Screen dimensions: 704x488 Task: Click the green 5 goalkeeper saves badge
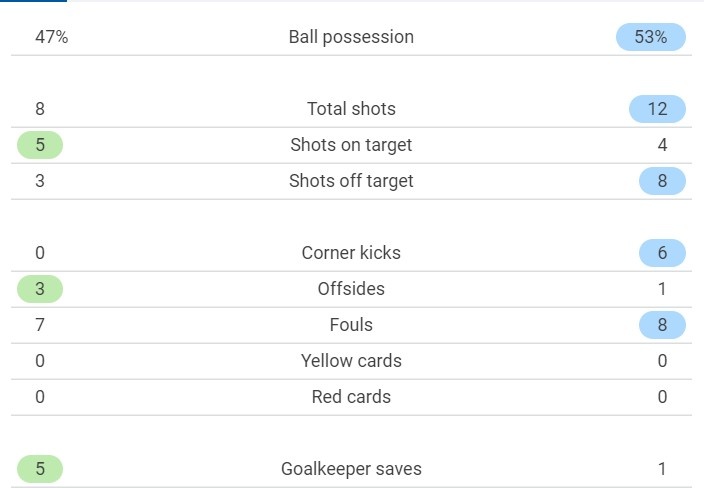coord(40,469)
